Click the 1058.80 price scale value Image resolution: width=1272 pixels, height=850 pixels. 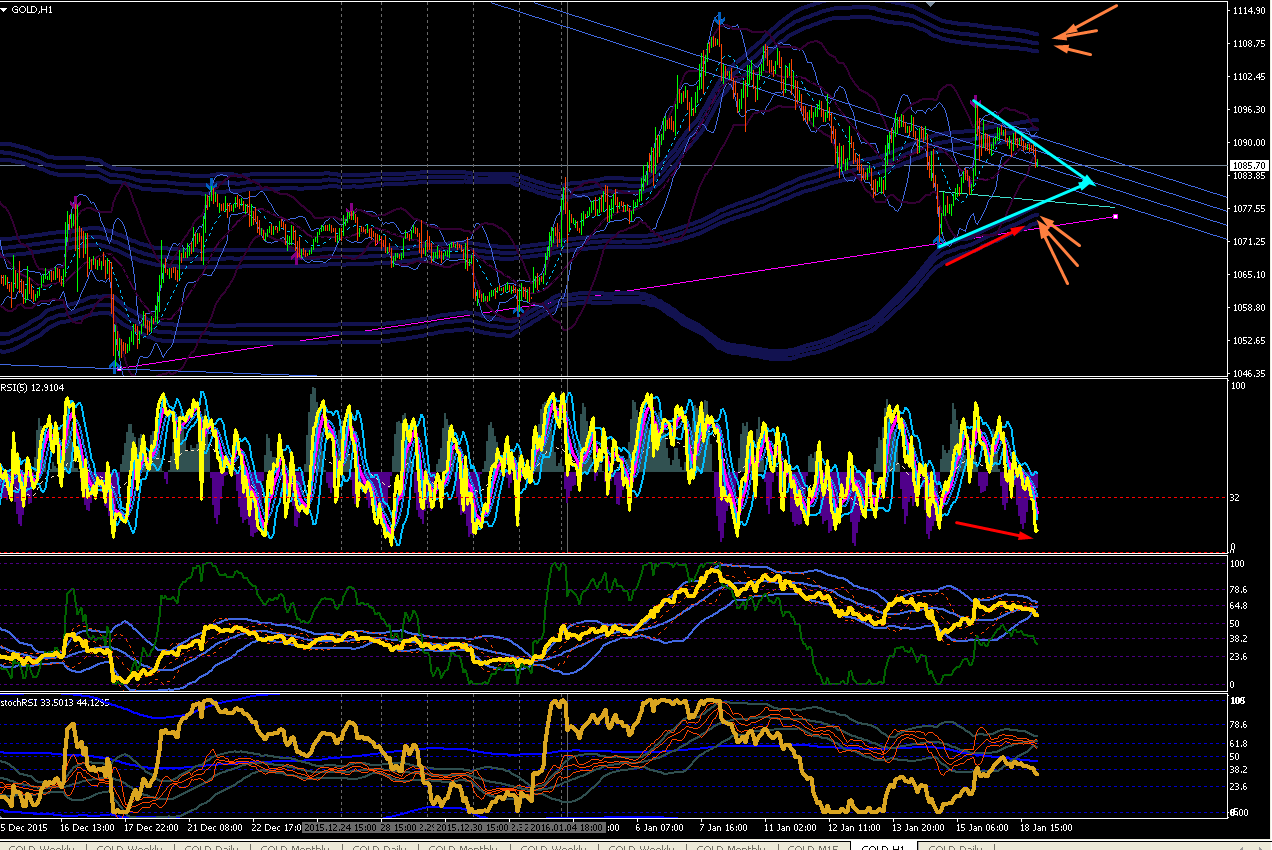(x=1250, y=308)
